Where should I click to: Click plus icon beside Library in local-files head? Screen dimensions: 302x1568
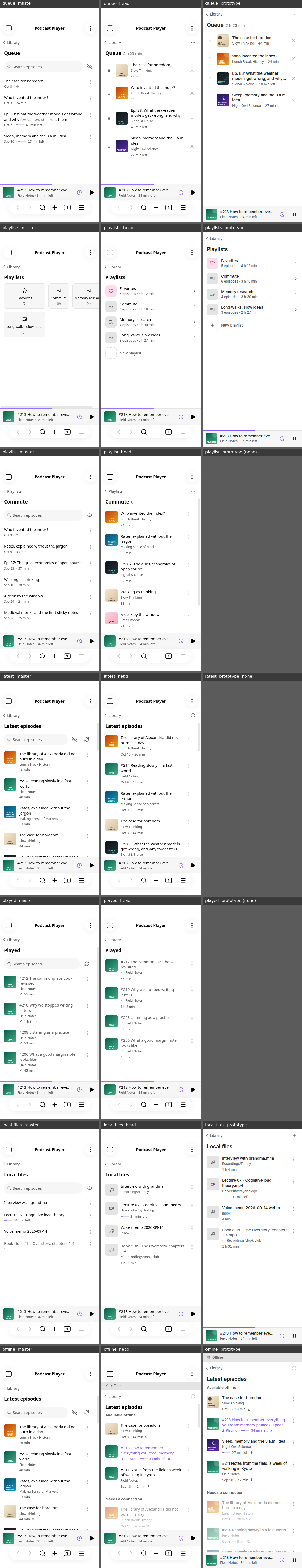click(x=193, y=1164)
